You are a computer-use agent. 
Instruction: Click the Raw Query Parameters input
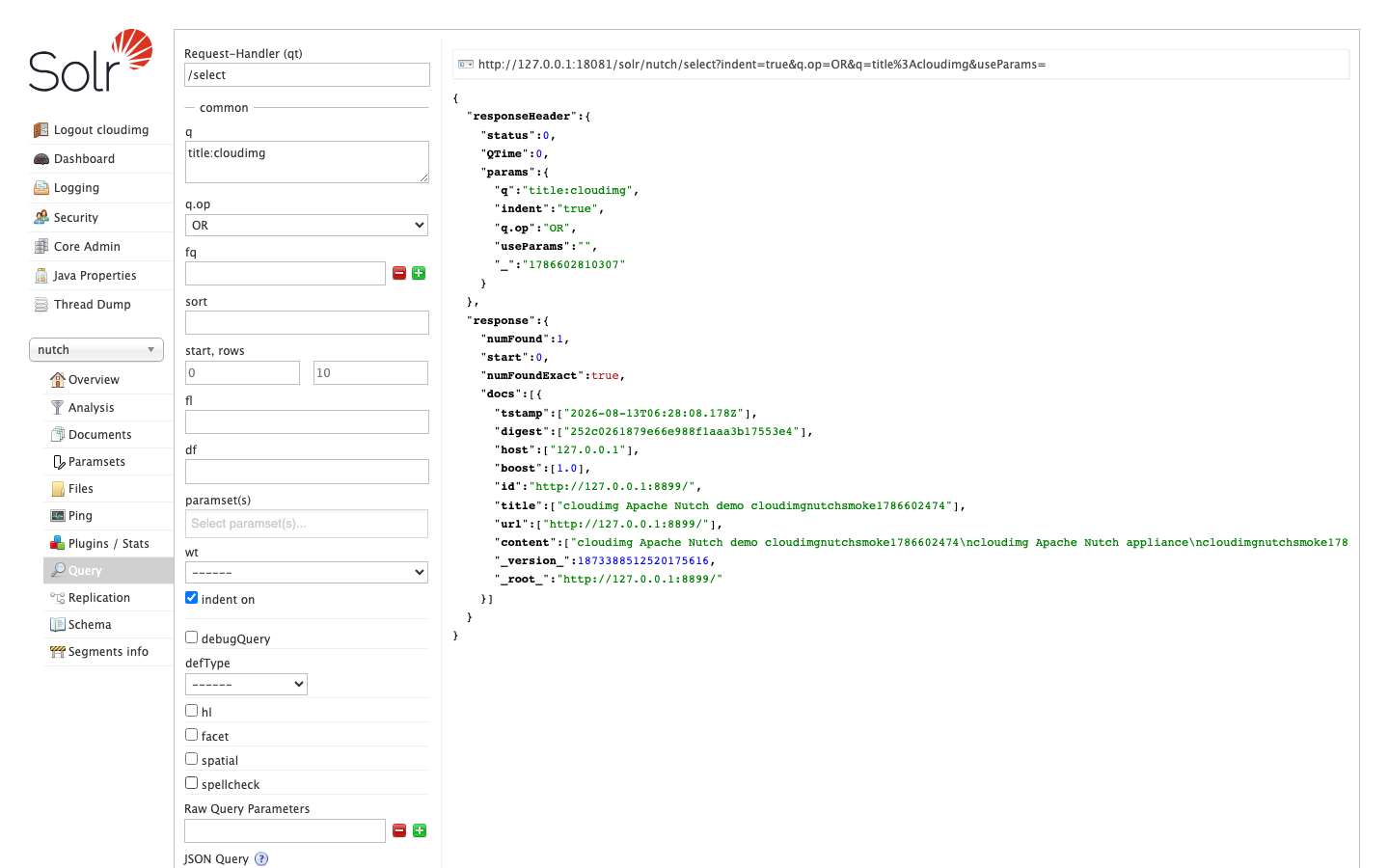(286, 830)
